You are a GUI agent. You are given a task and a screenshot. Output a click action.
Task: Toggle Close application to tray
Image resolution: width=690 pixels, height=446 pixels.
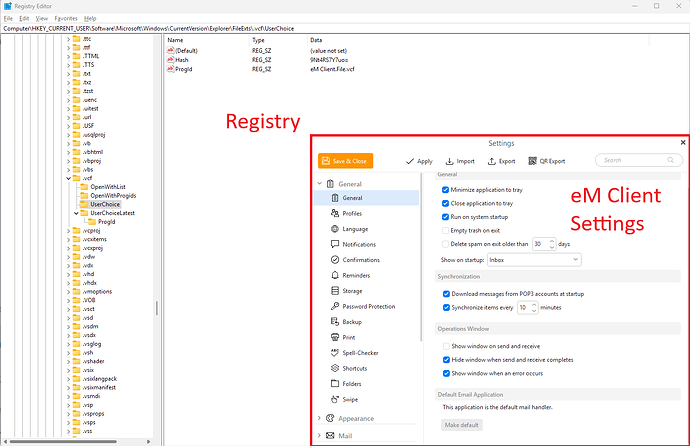click(445, 204)
